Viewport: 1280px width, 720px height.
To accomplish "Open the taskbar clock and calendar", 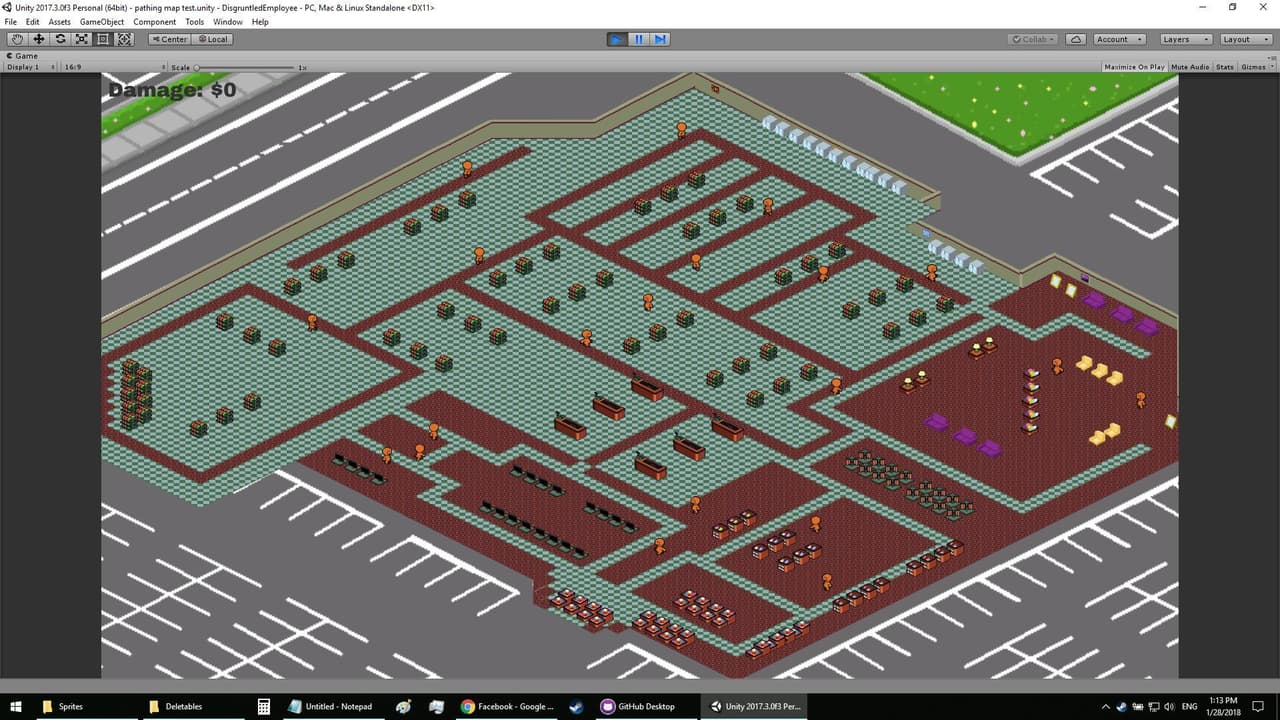I will (1224, 706).
